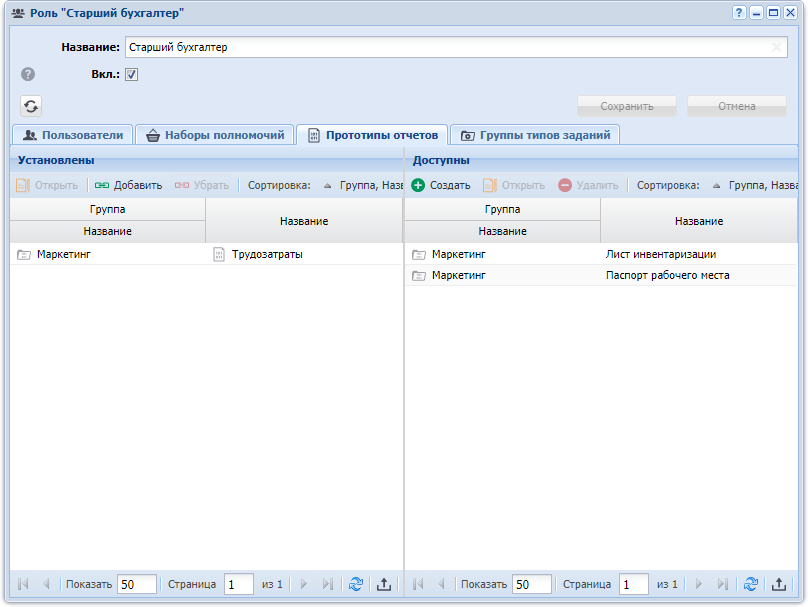Click the Показать page size field in Доступны
Image resolution: width=808 pixels, height=607 pixels.
[532, 584]
